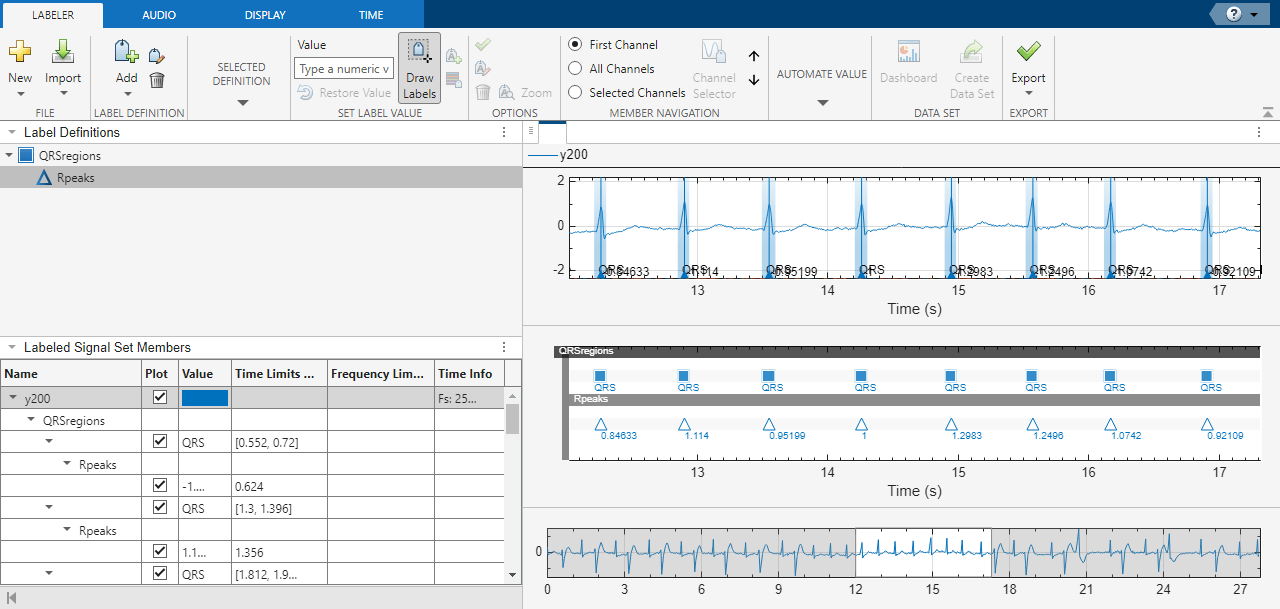The height and width of the screenshot is (609, 1280).
Task: Click the Time Limits column header
Action: point(278,374)
